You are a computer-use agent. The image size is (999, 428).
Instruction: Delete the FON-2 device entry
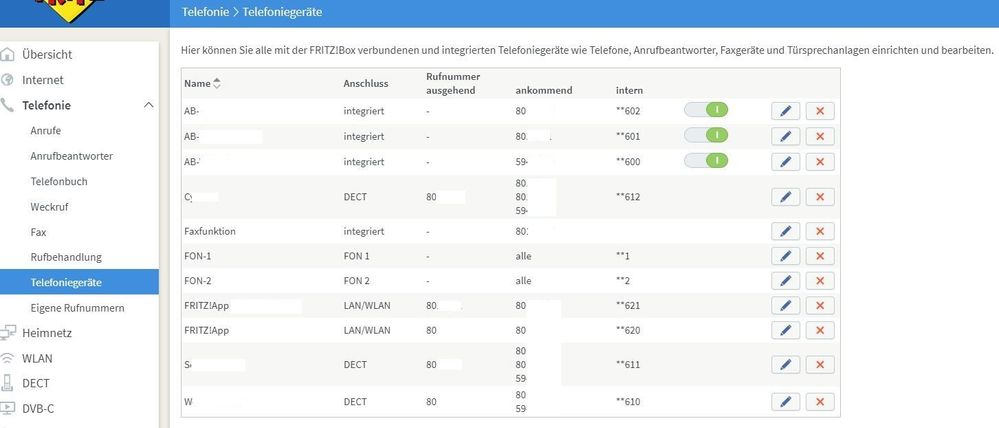pos(819,281)
